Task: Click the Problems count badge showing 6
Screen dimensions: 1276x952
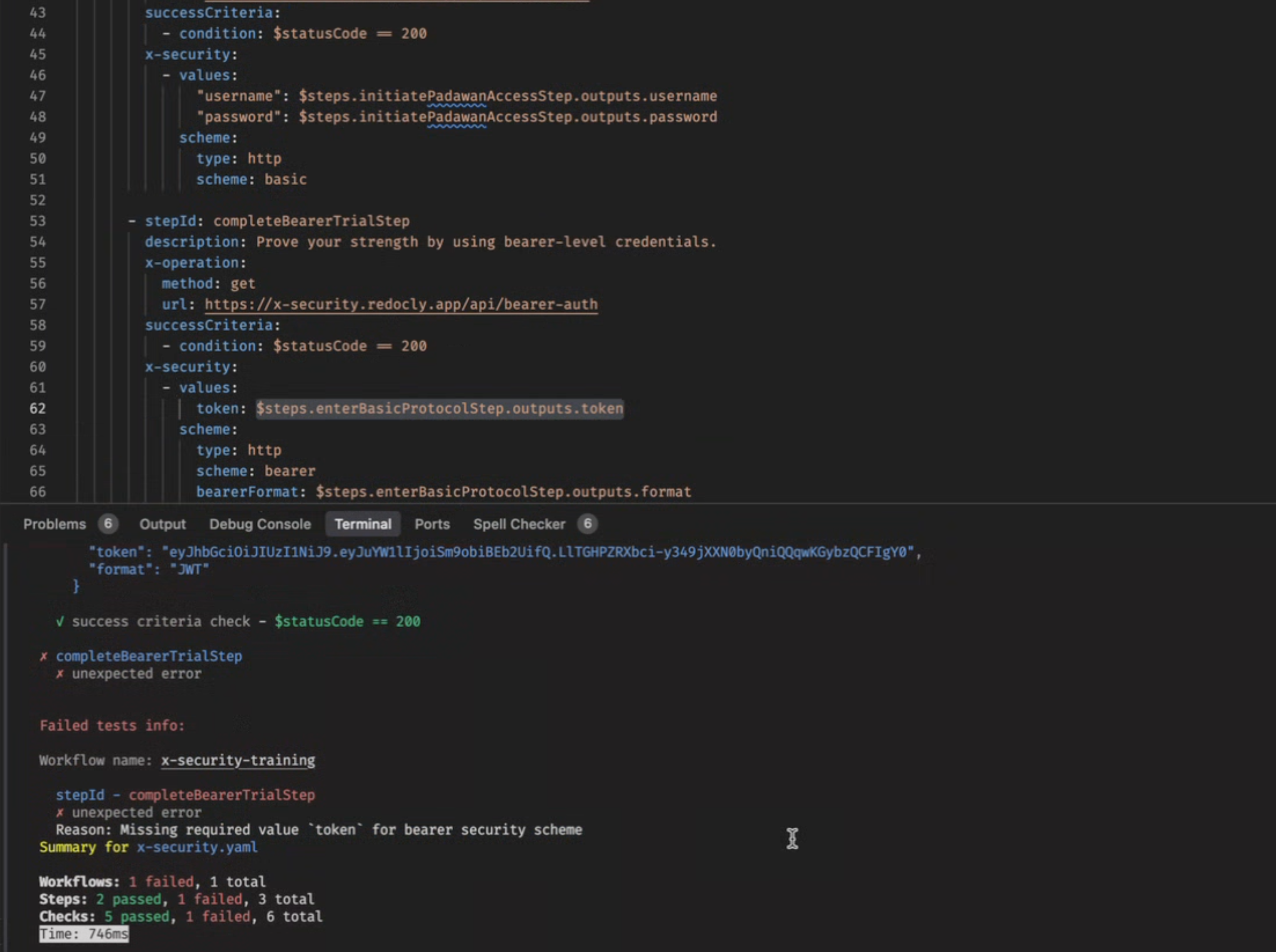Action: point(108,523)
